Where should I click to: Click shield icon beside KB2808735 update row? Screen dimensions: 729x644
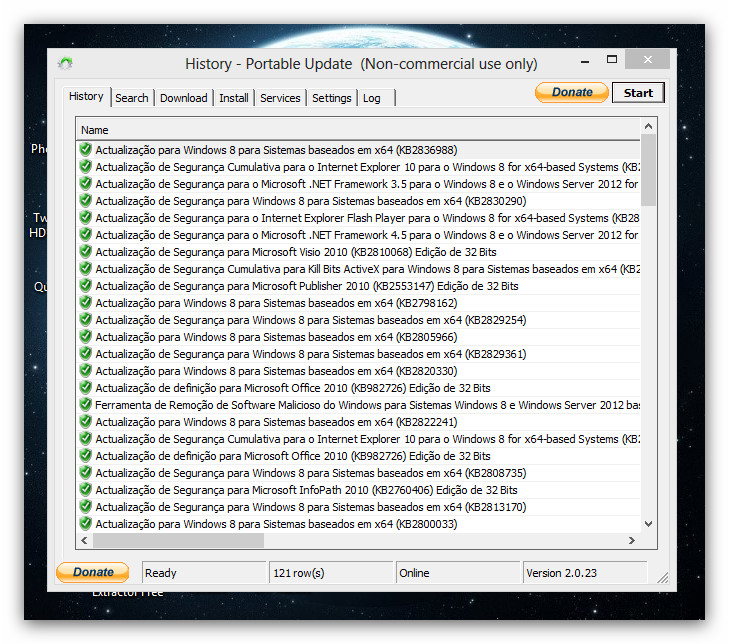[85, 472]
